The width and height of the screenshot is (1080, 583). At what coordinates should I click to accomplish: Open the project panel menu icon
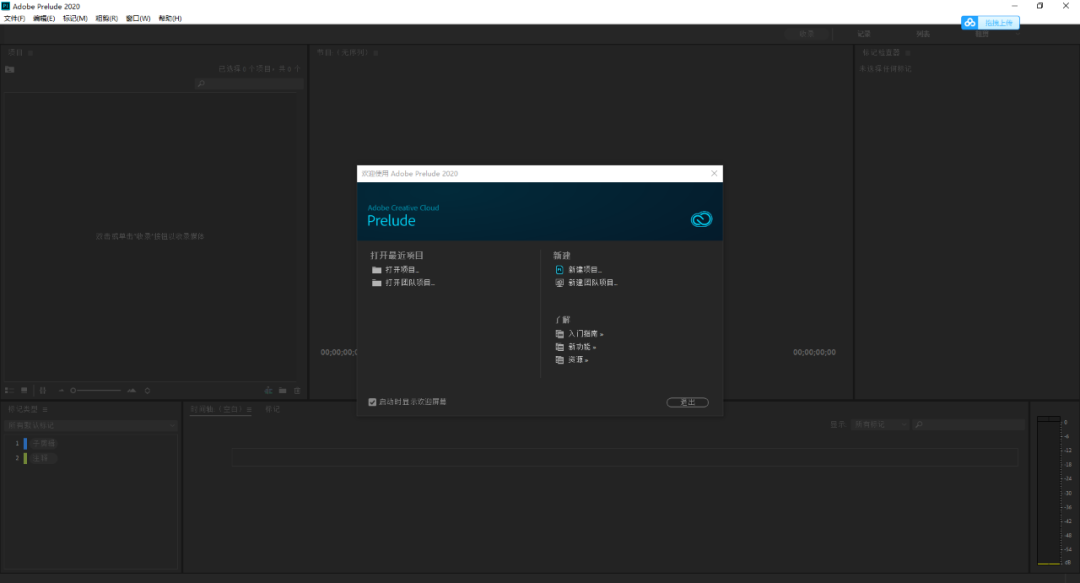pyautogui.click(x=30, y=52)
